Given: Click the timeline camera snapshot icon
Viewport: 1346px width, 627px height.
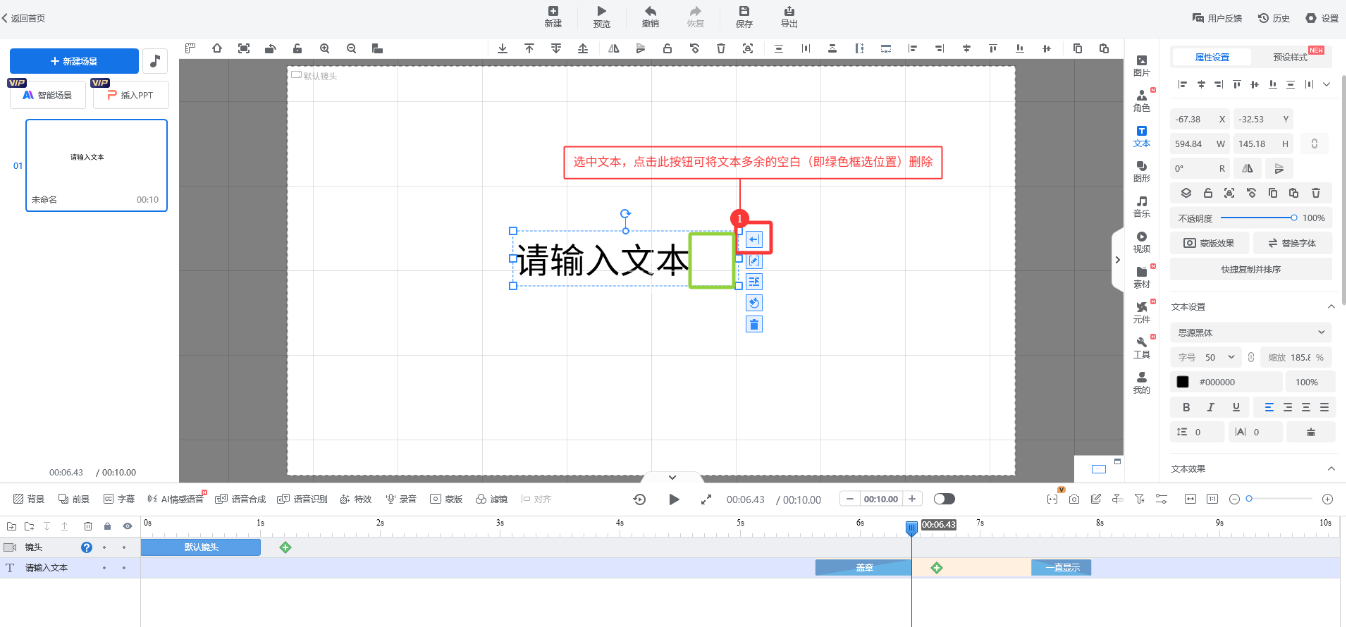Looking at the screenshot, I should pos(1073,499).
